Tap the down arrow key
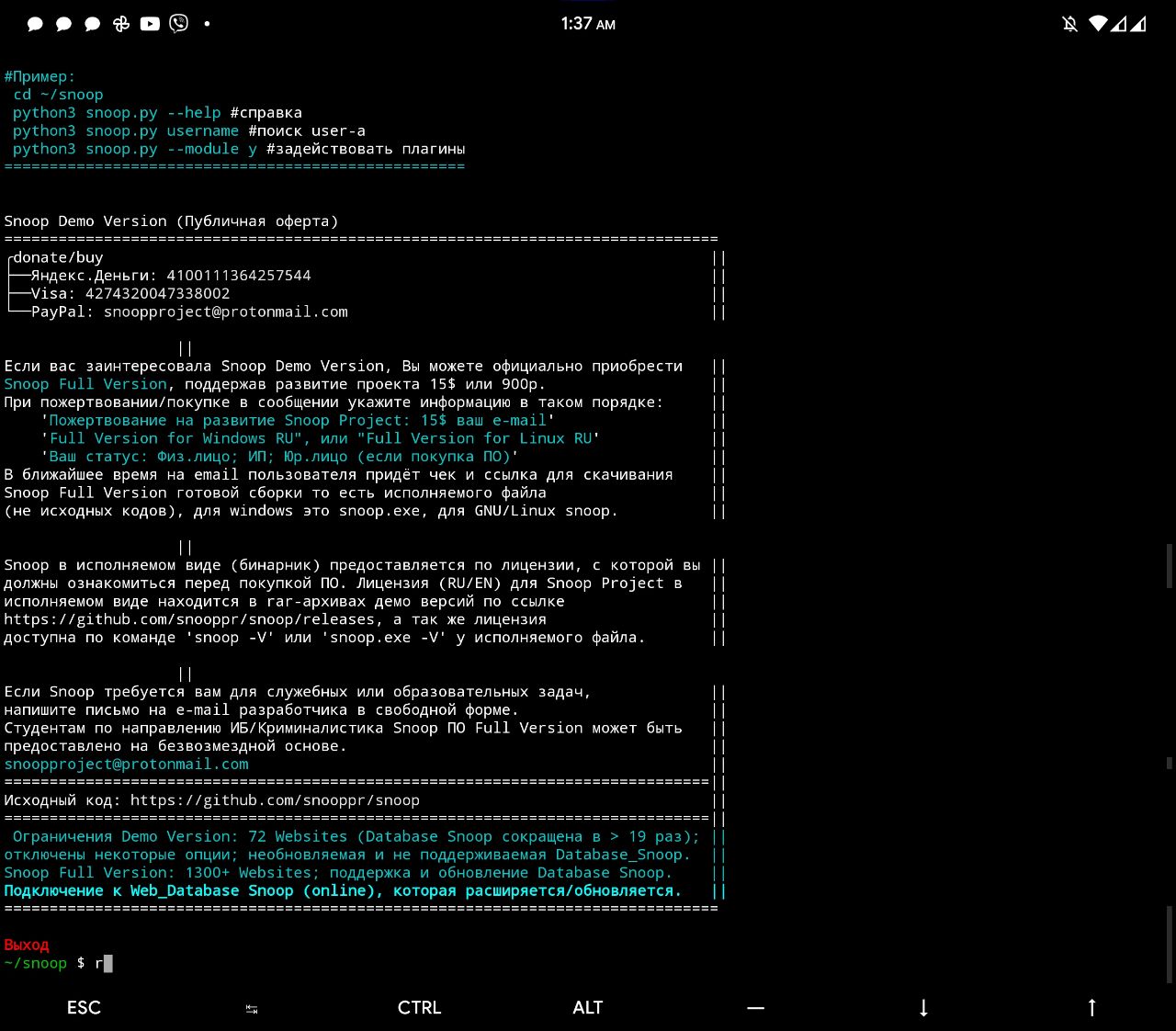 click(x=923, y=1007)
